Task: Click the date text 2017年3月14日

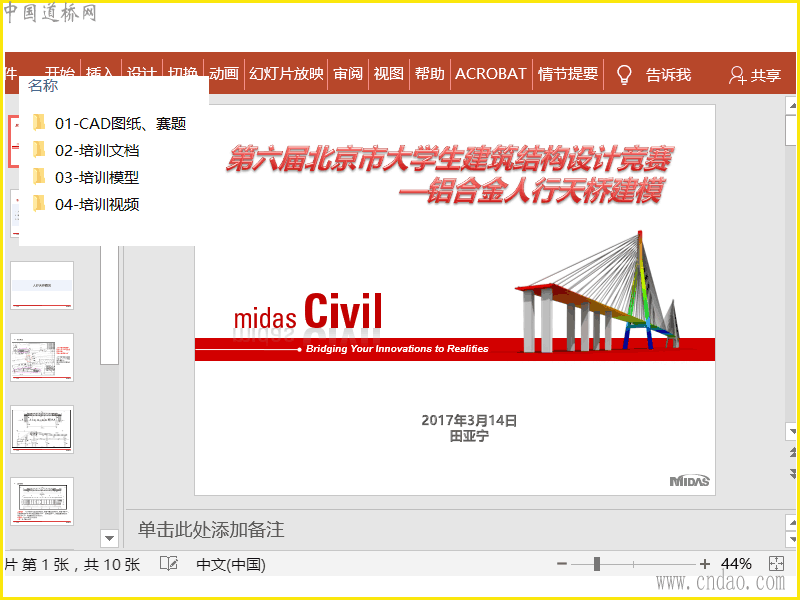Action: coord(469,420)
